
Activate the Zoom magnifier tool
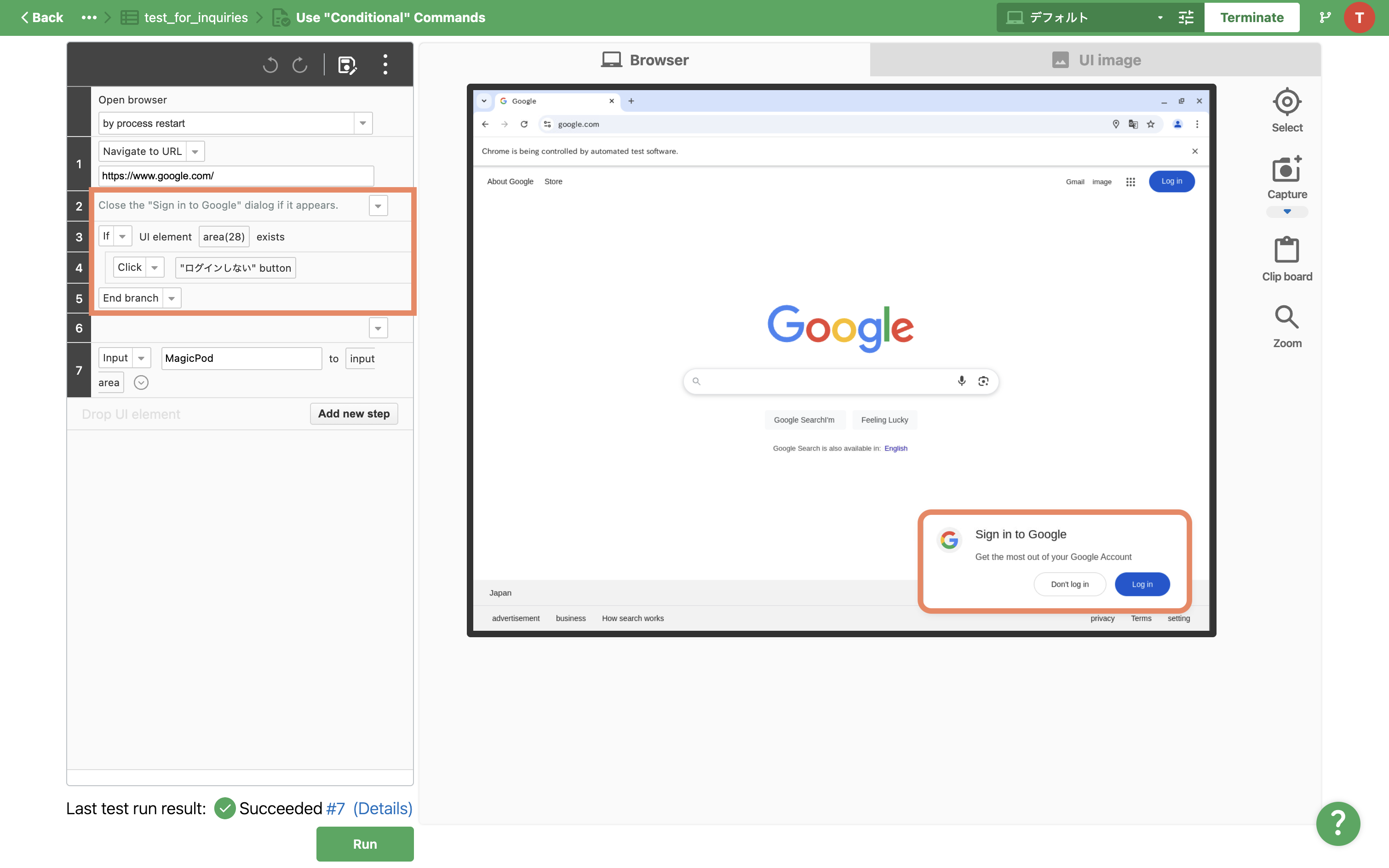click(x=1287, y=326)
